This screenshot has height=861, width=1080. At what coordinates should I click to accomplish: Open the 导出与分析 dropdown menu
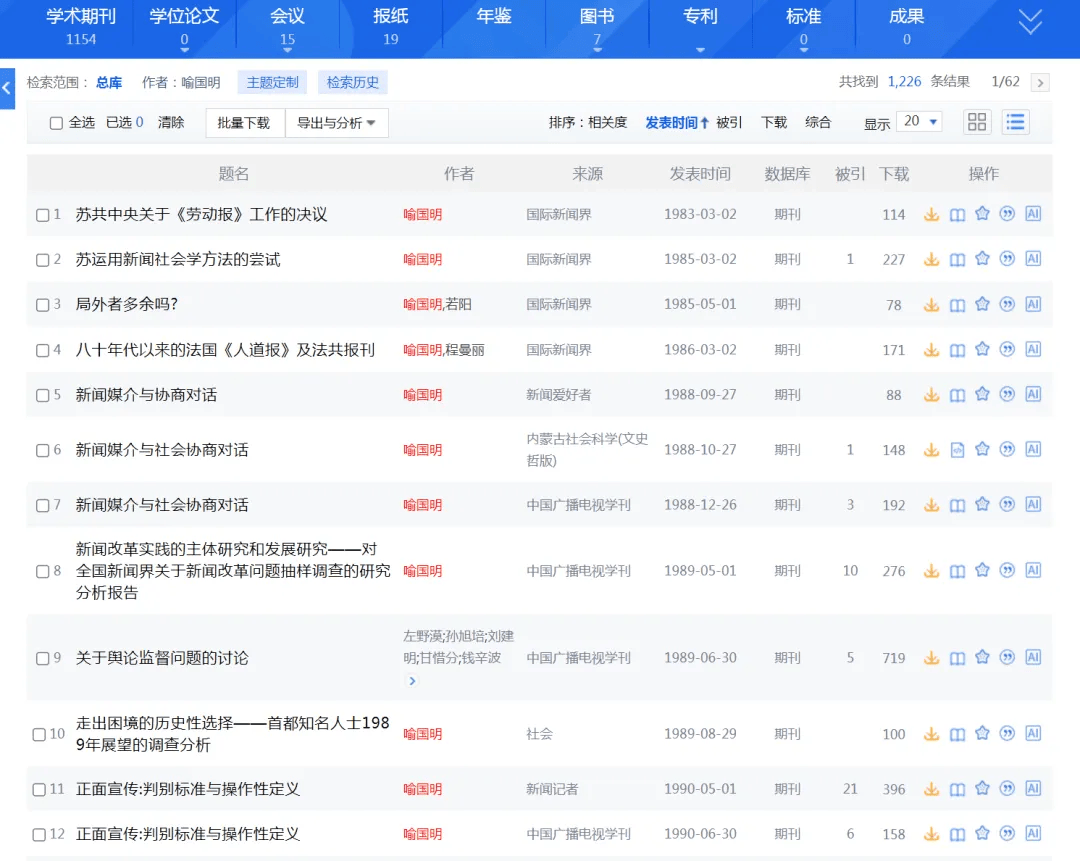coord(336,123)
